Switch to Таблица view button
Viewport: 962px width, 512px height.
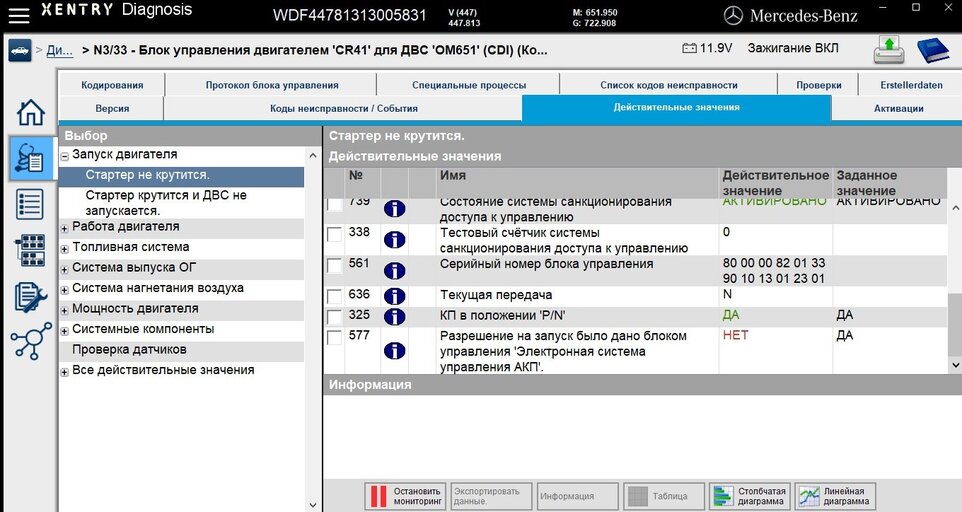click(x=664, y=496)
